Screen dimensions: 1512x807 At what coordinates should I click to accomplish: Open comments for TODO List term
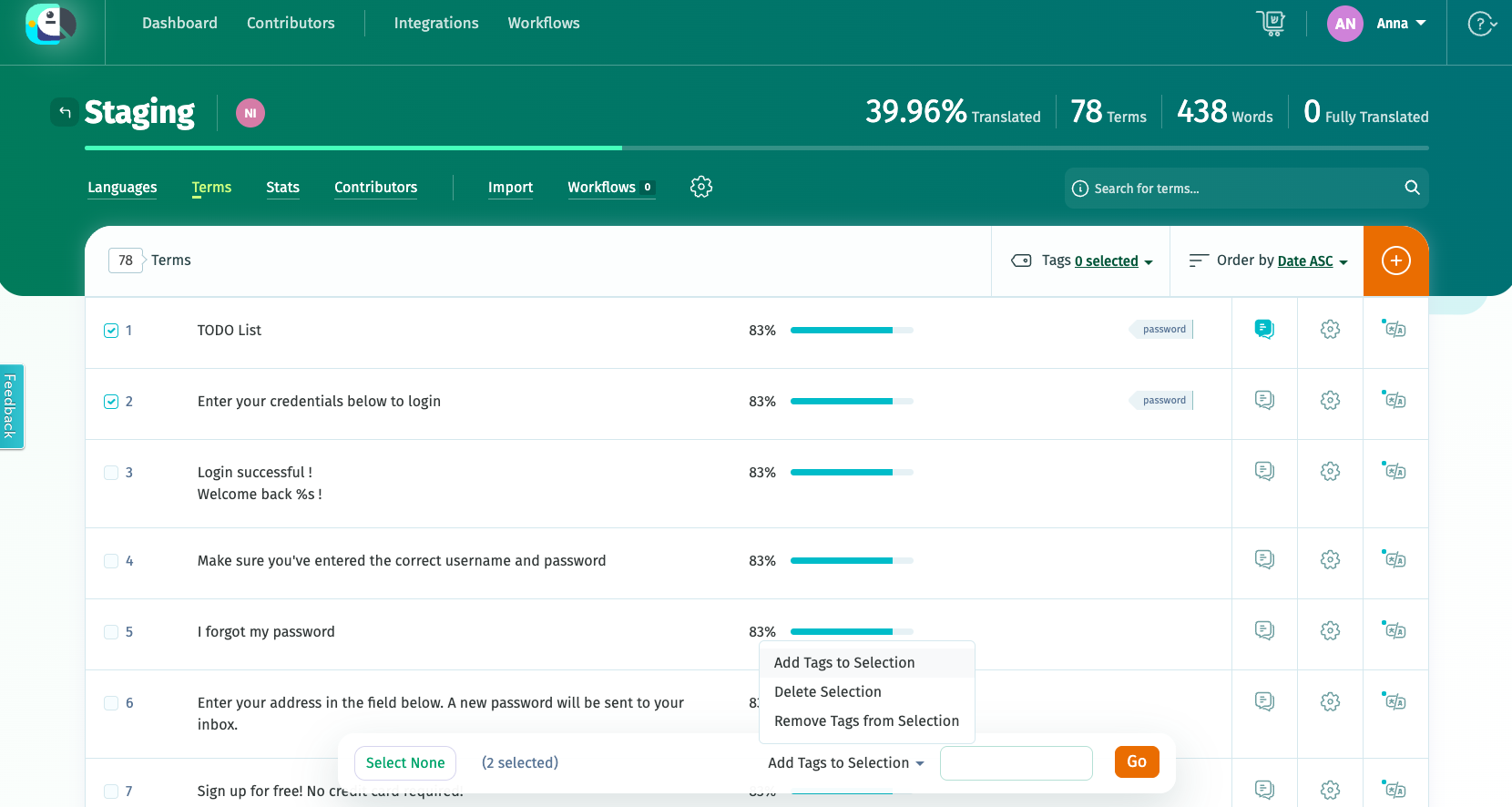point(1264,329)
